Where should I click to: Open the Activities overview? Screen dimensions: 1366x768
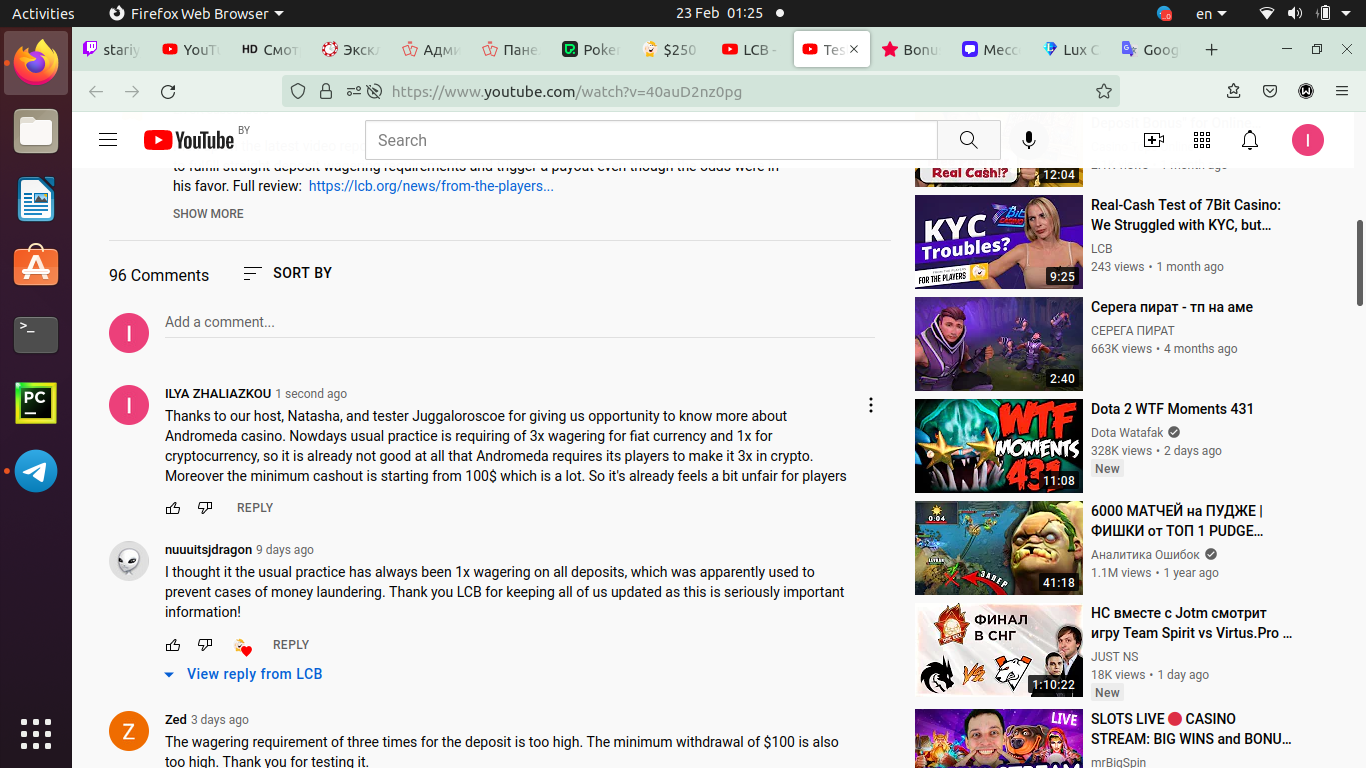(x=43, y=14)
